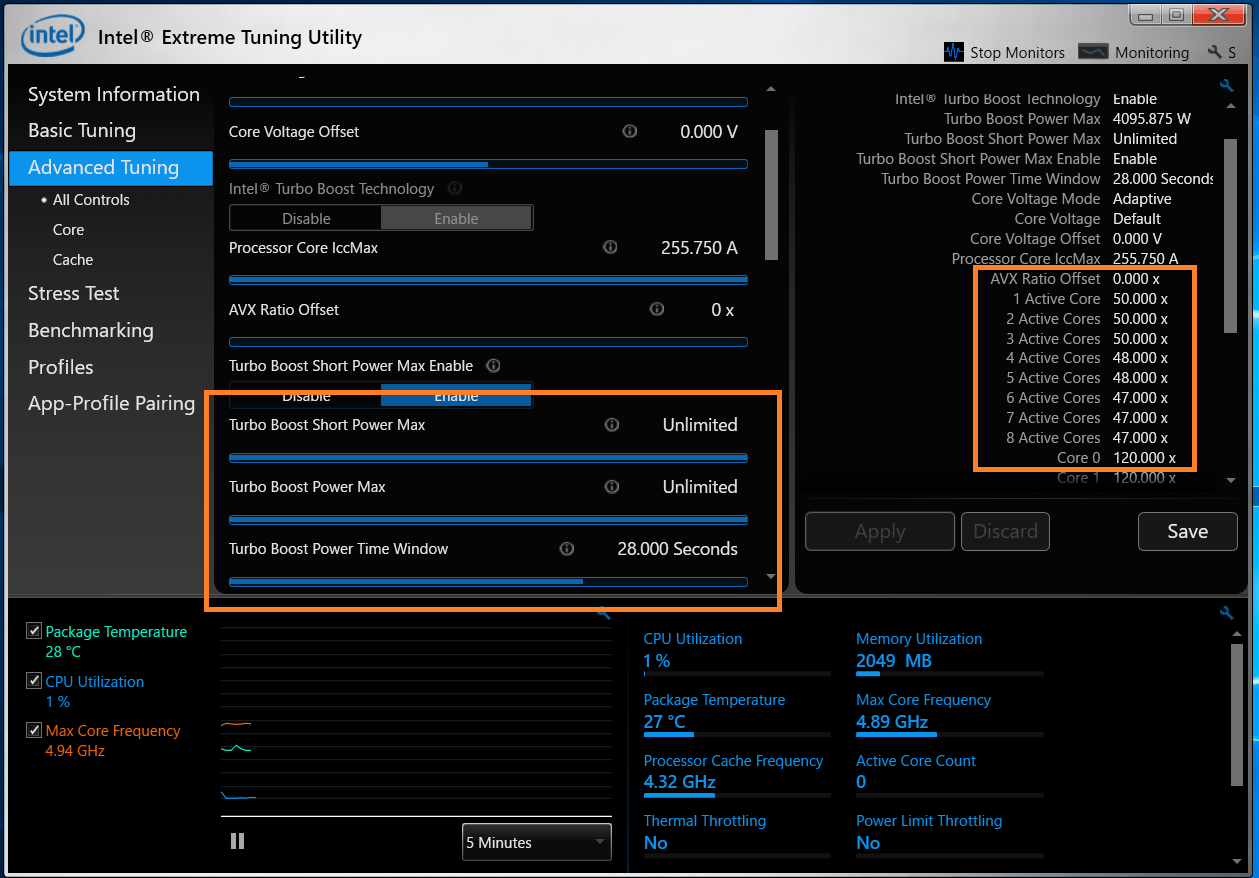Click the tuning controls scroll down arrow

pos(770,577)
